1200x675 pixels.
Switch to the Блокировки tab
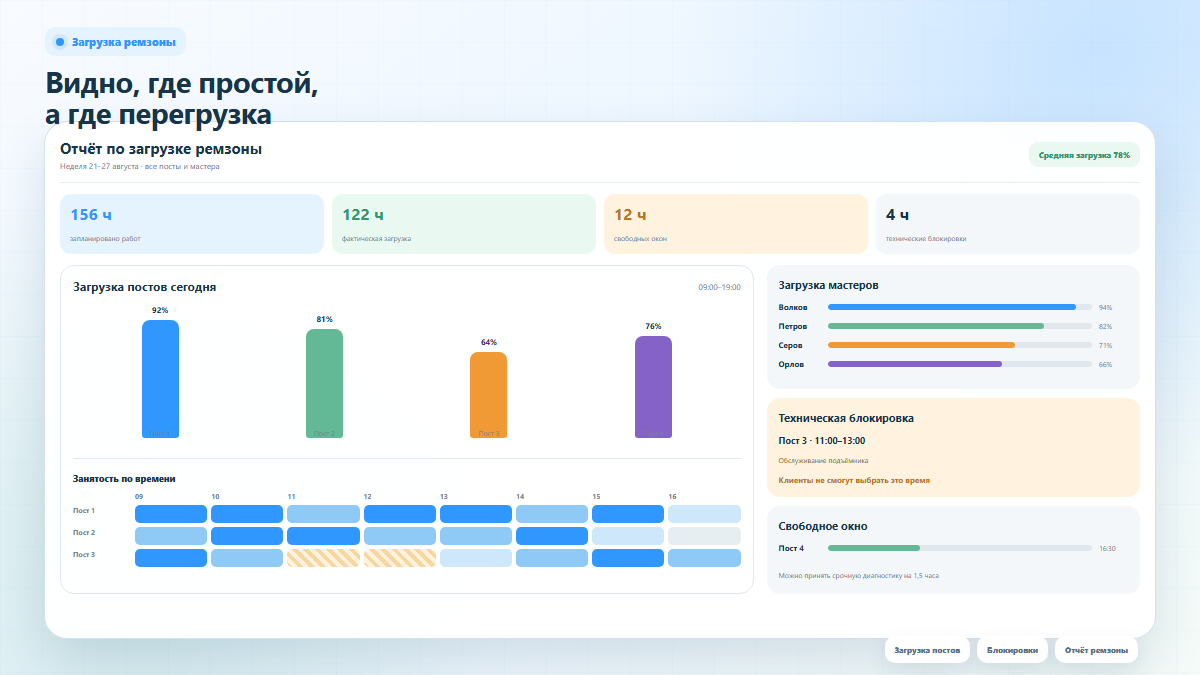point(1012,650)
